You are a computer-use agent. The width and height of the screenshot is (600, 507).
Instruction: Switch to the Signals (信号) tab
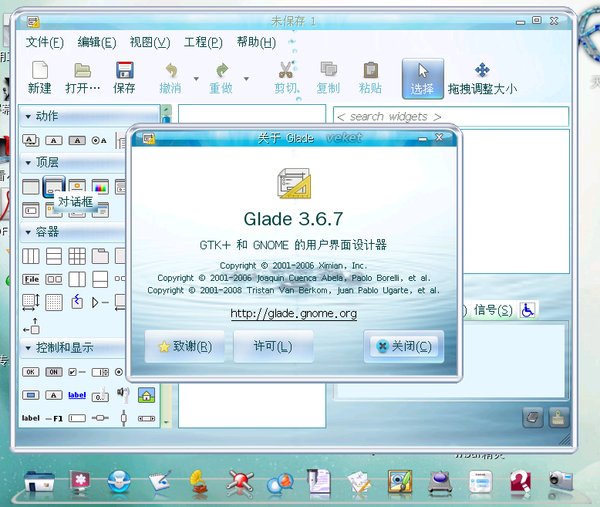coord(493,310)
